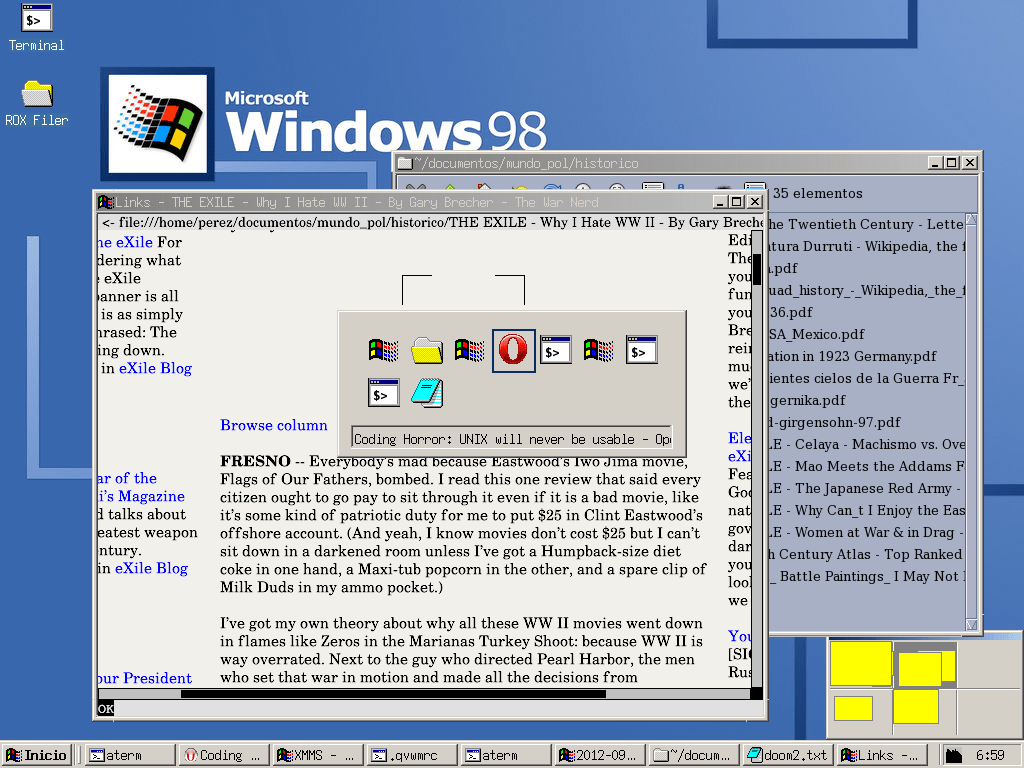1024x768 pixels.
Task: Open the ROX Filer desktop icon
Action: coord(37,103)
